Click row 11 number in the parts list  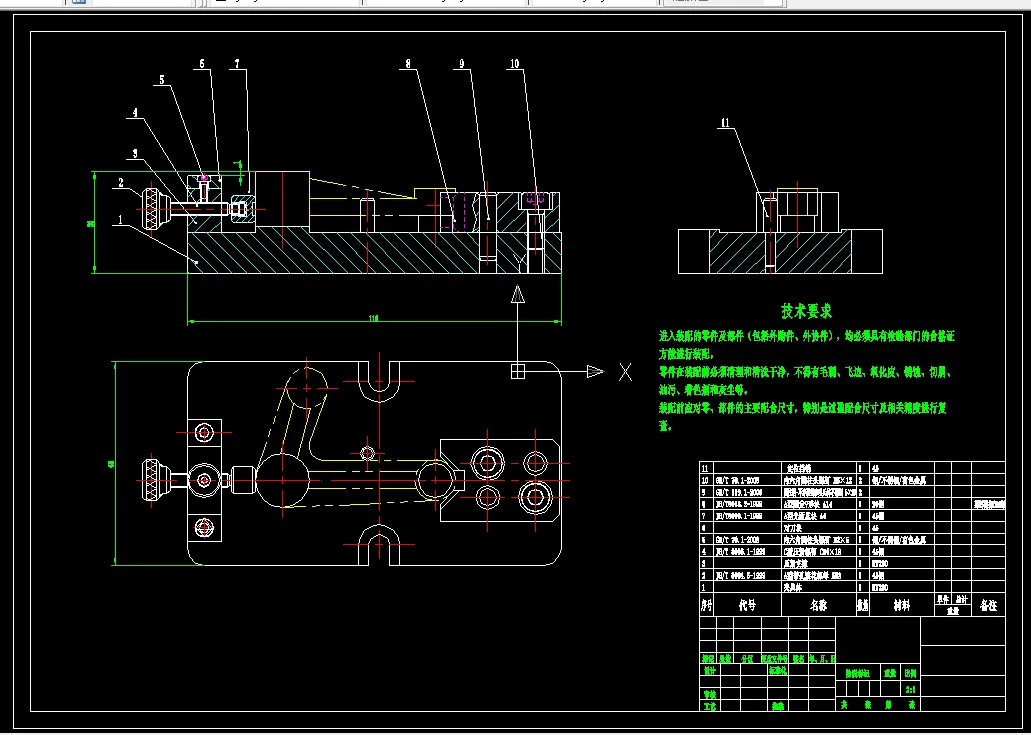pos(705,468)
